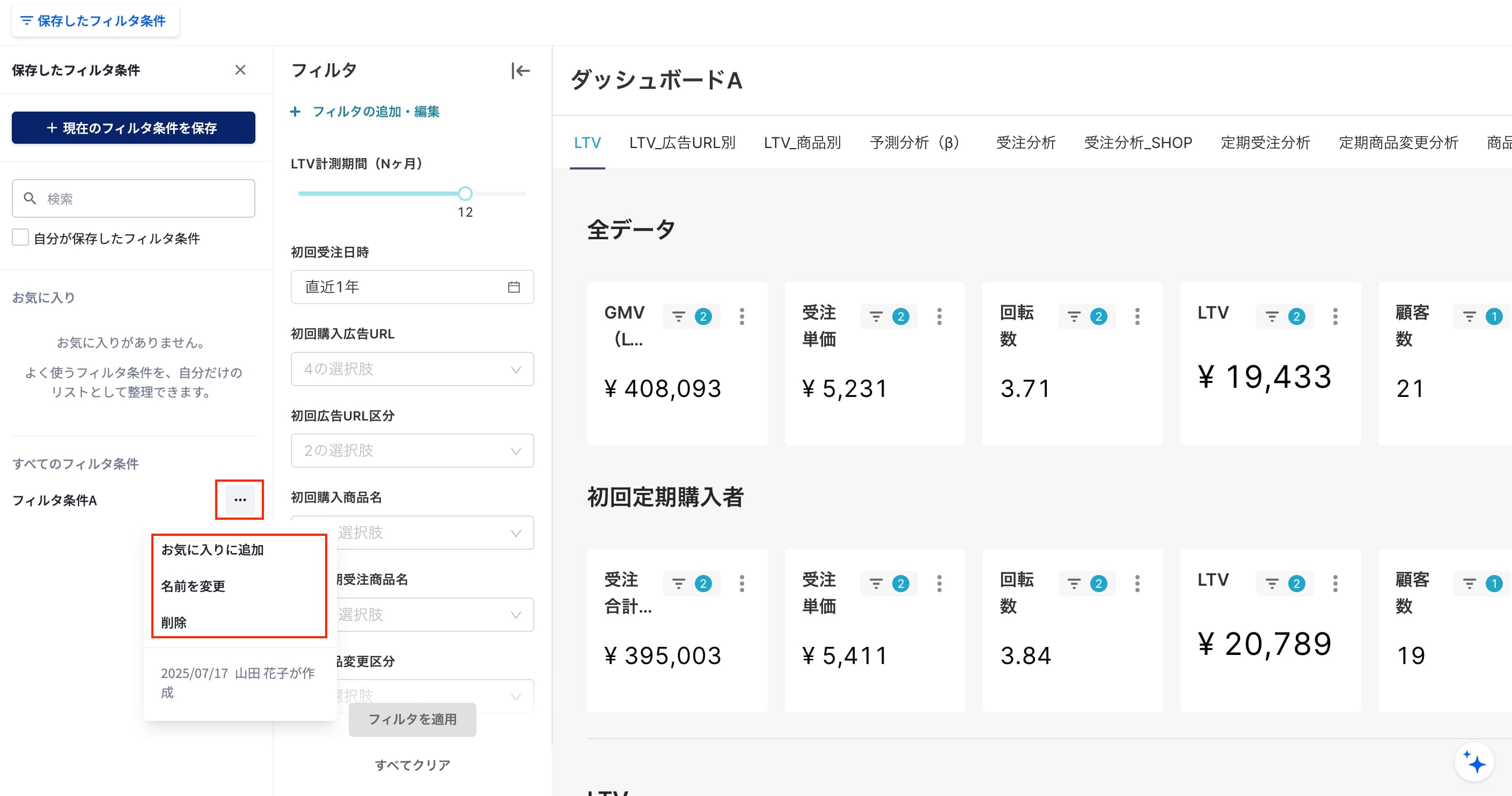Open the kebab menu on 初回定期購入者 LTV card
This screenshot has height=796, width=1512.
(x=1335, y=584)
